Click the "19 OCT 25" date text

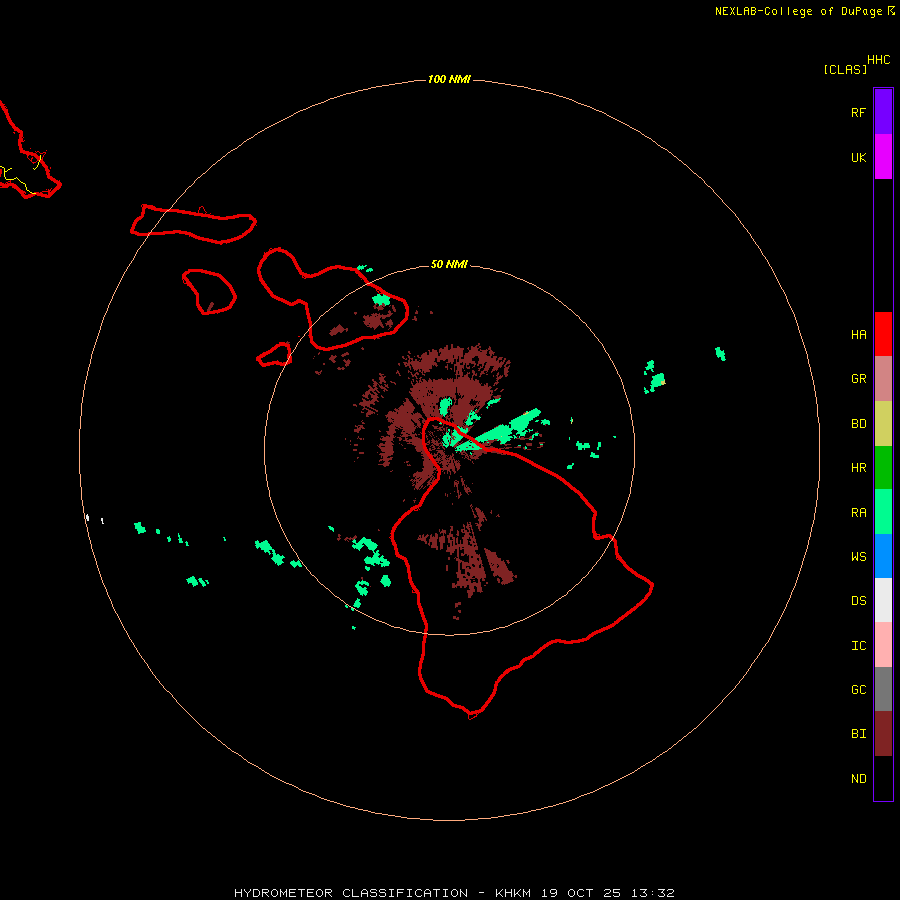coord(581,893)
